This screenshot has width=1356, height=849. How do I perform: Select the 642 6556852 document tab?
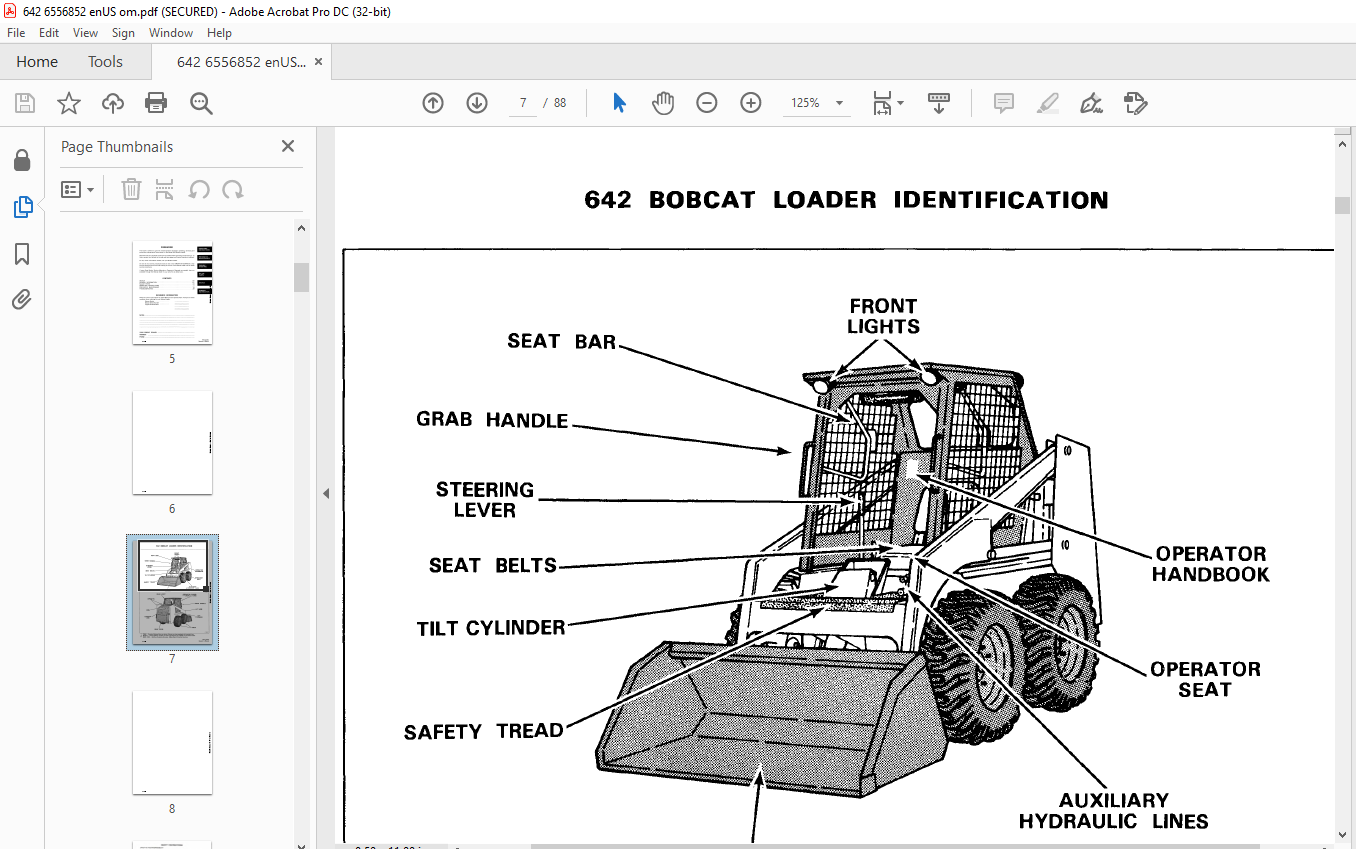pyautogui.click(x=241, y=62)
